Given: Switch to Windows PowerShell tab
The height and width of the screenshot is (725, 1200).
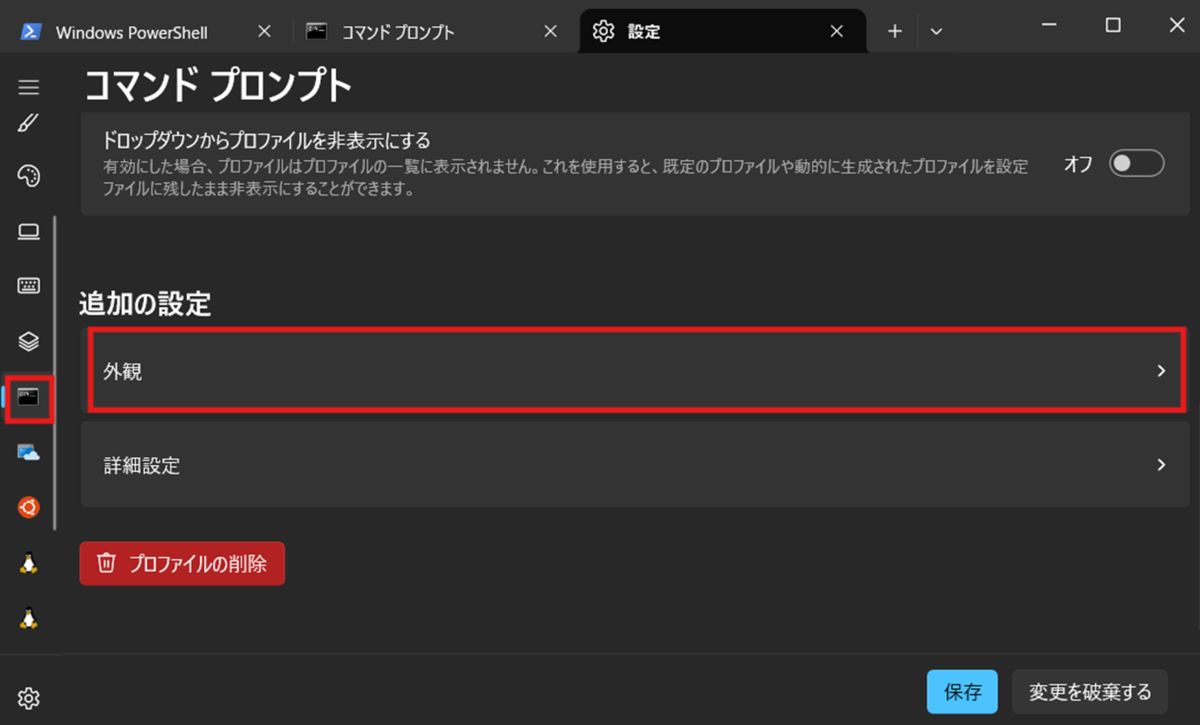Looking at the screenshot, I should (144, 31).
